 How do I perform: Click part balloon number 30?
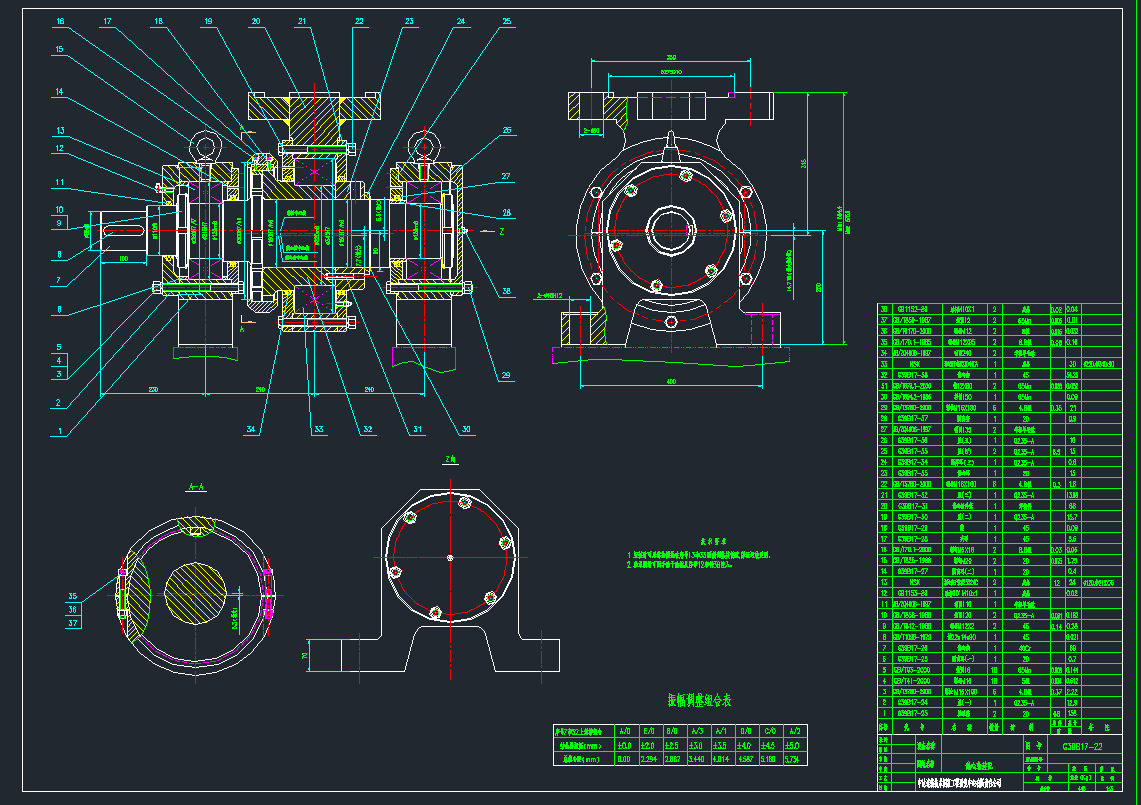coord(466,430)
